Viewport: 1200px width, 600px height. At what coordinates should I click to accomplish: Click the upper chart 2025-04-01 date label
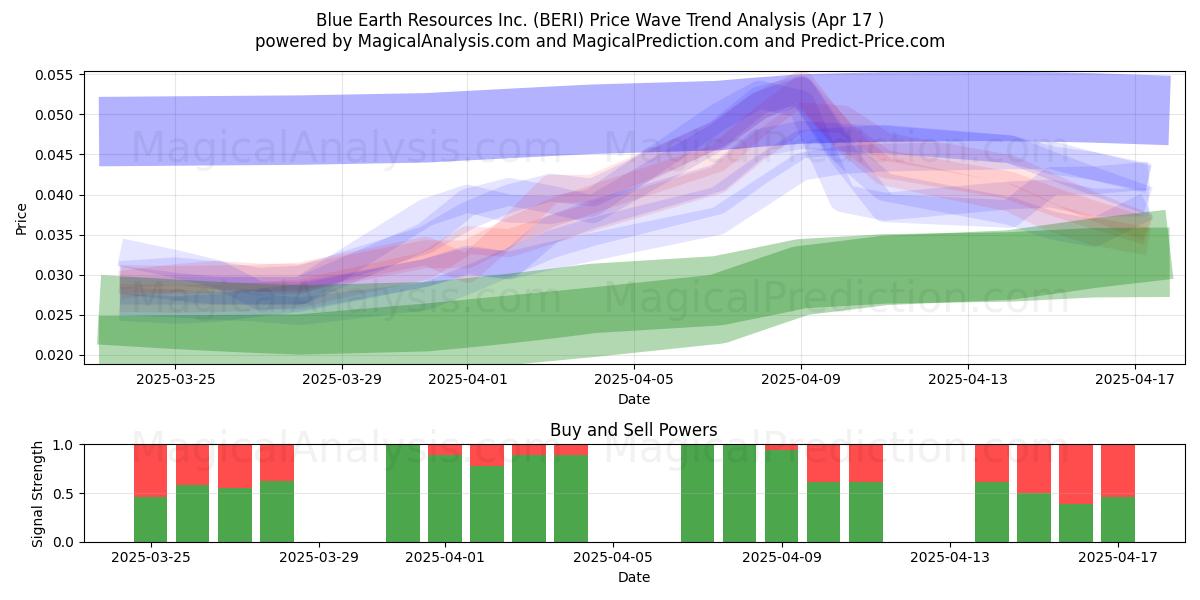click(x=467, y=379)
